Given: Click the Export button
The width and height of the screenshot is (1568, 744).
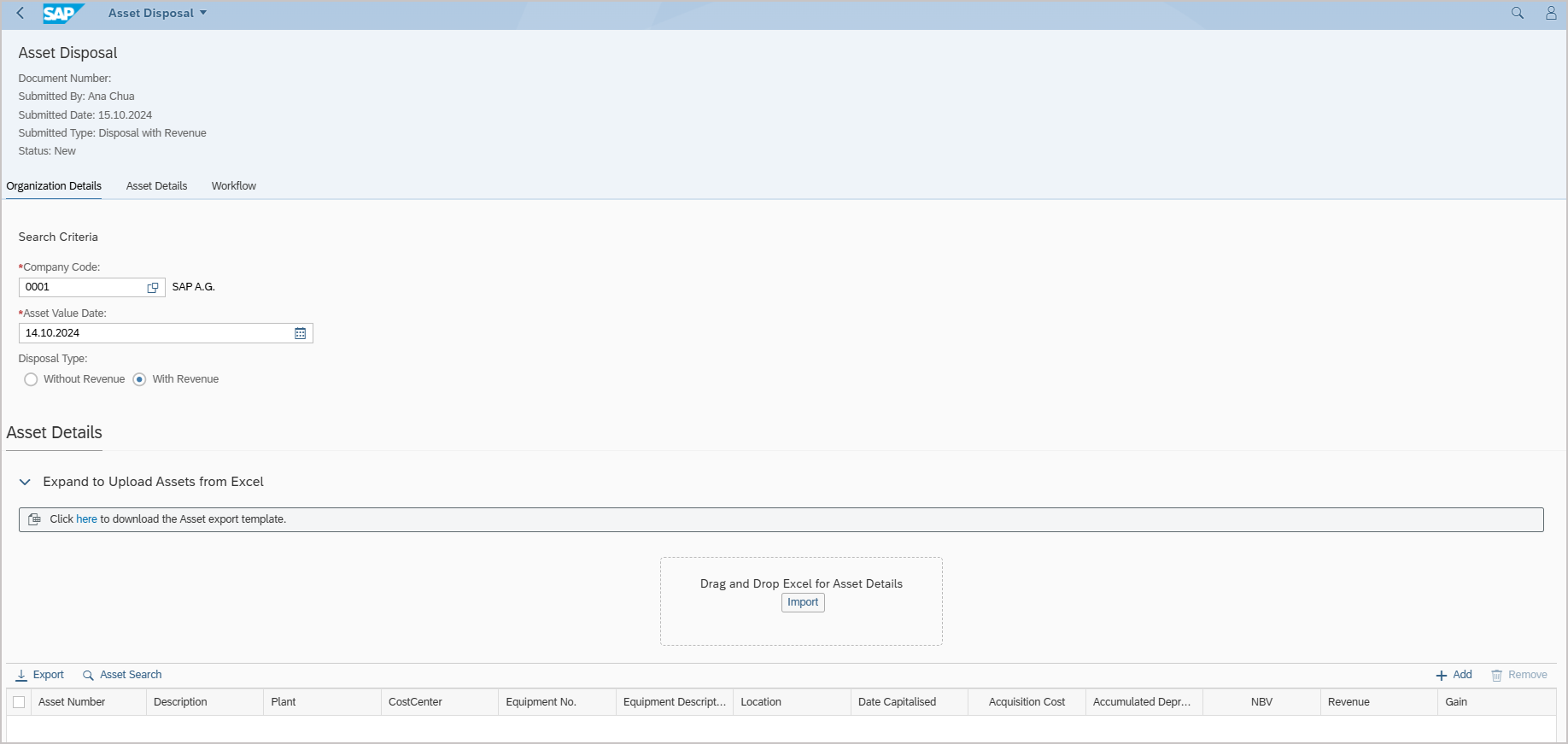Looking at the screenshot, I should pyautogui.click(x=40, y=675).
